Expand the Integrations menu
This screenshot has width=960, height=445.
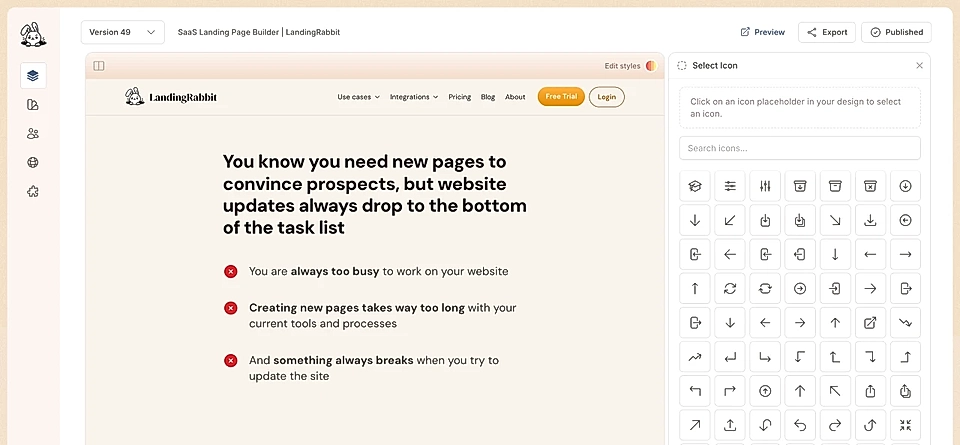414,97
